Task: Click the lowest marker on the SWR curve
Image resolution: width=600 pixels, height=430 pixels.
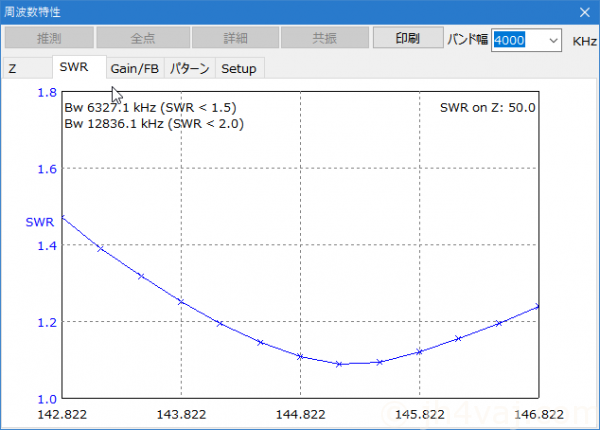Action: (340, 364)
